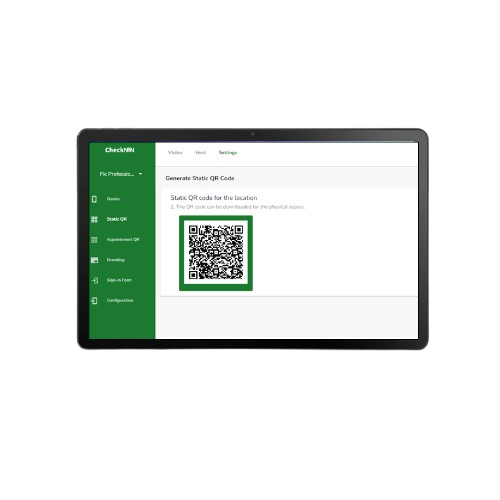Click the static QR code image
Viewport: 500px width, 500px height.
pos(216,253)
